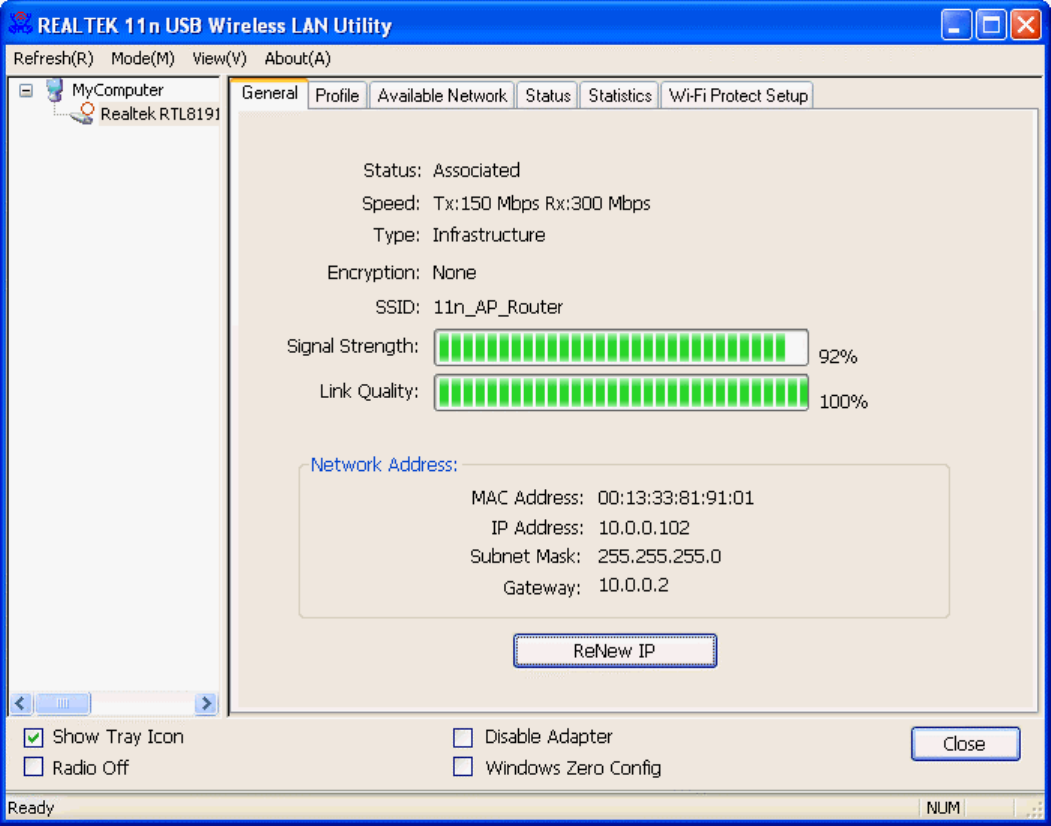Click the tree pane left scroll arrow
This screenshot has height=826, width=1051.
click(20, 703)
